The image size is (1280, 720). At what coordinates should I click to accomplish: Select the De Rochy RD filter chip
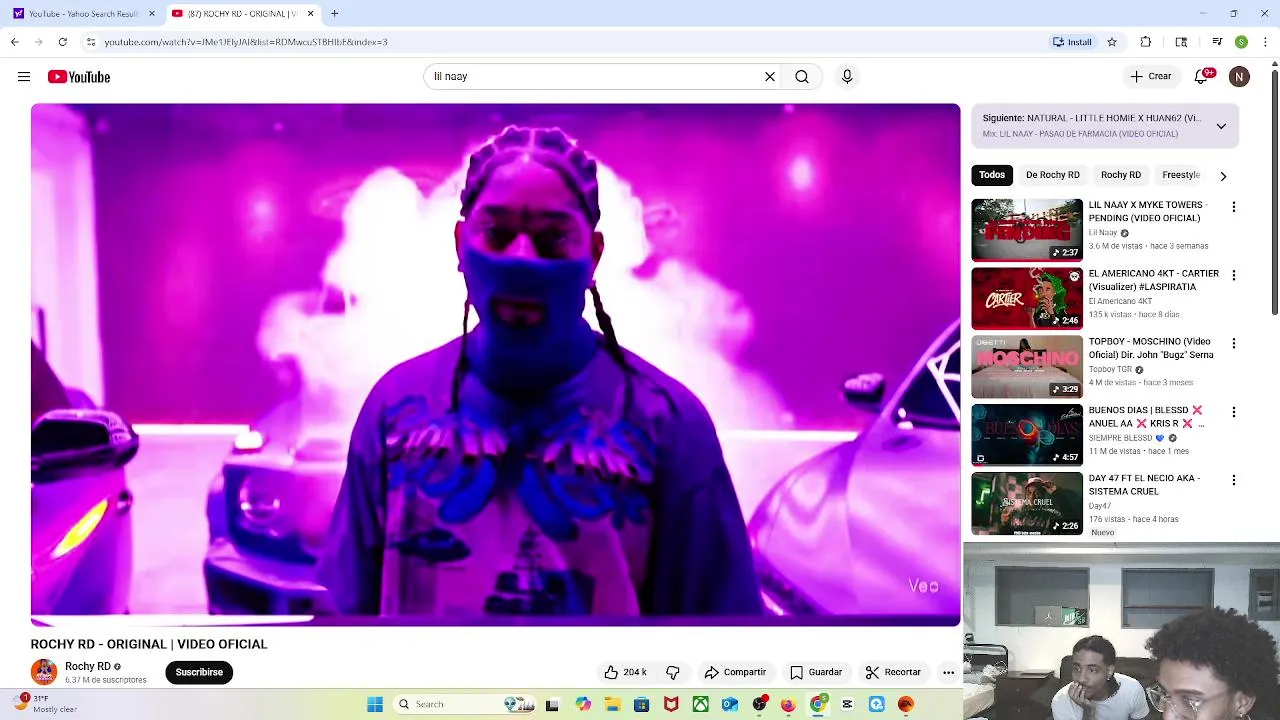tap(1053, 175)
